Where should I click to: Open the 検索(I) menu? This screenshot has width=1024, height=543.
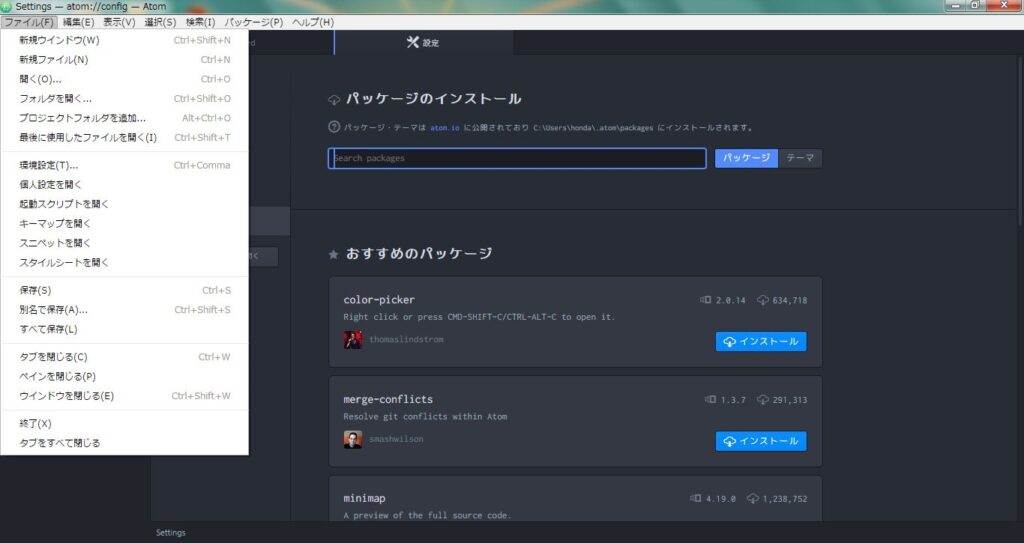pyautogui.click(x=200, y=22)
